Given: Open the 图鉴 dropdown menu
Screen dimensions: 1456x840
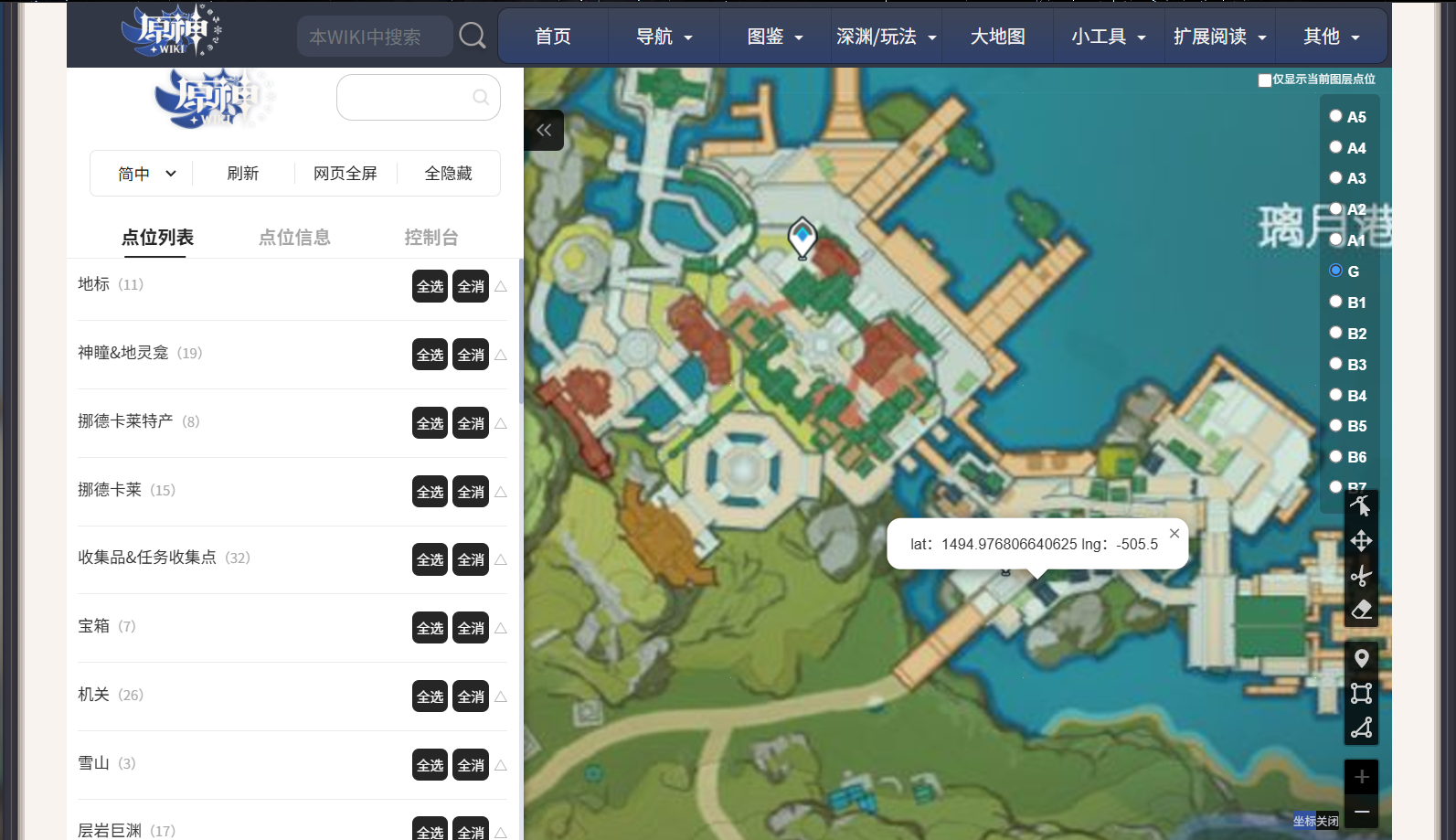Looking at the screenshot, I should [775, 37].
